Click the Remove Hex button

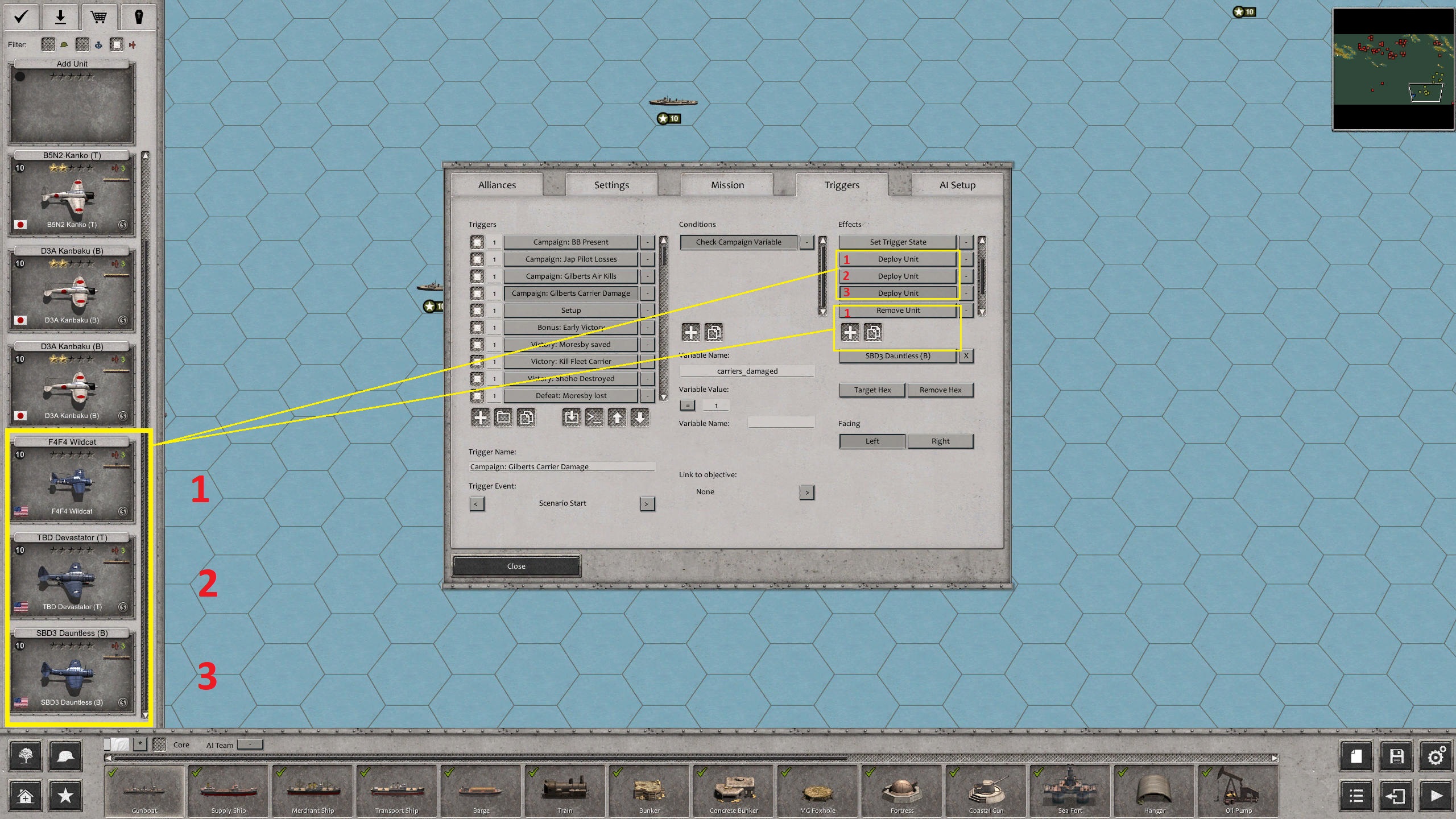click(x=940, y=390)
